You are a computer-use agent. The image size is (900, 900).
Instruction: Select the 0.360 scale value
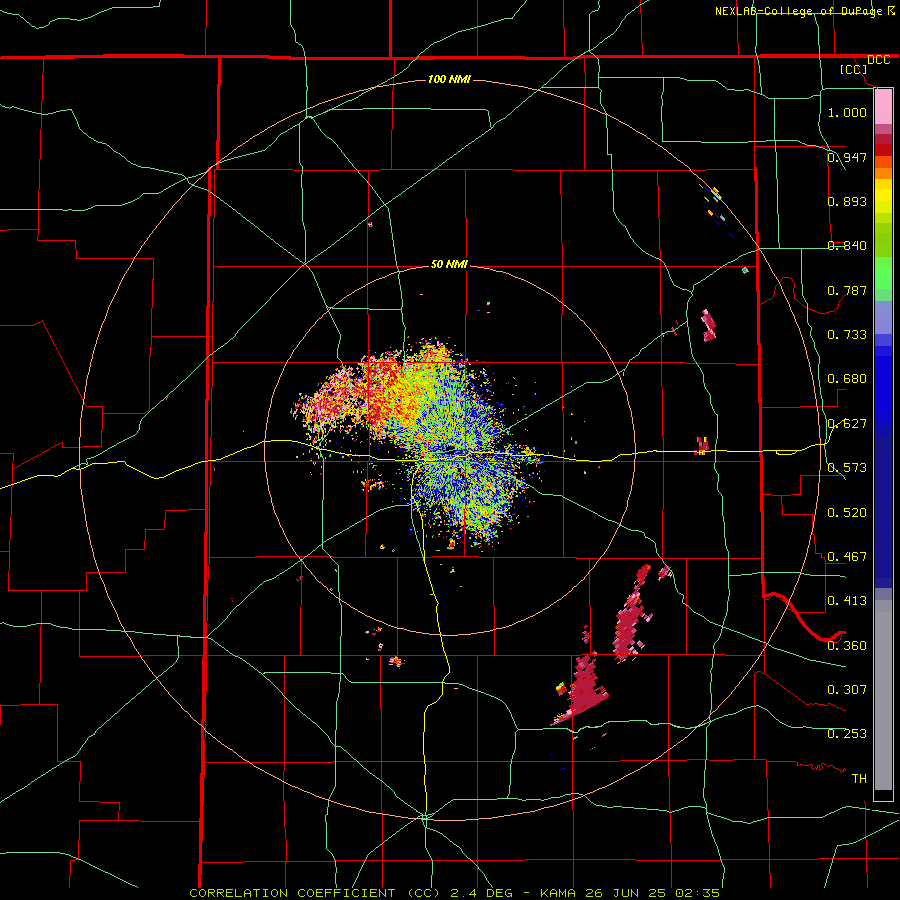point(847,646)
